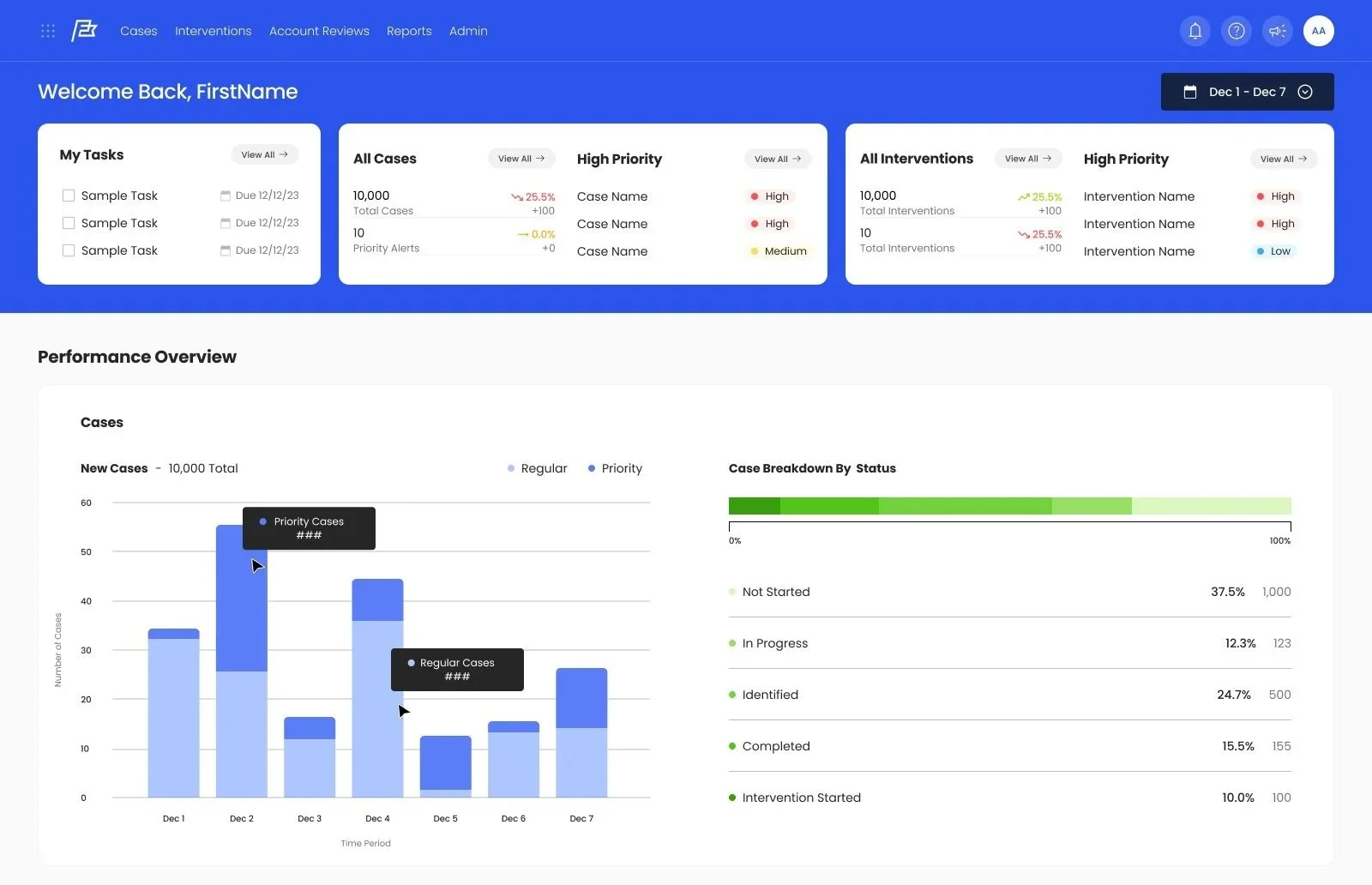The width and height of the screenshot is (1372, 885).
Task: Check the first Sample Task checkbox
Action: pyautogui.click(x=69, y=196)
